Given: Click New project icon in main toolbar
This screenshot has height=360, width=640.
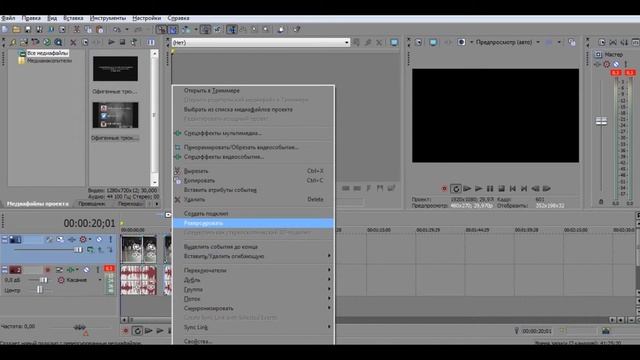Looking at the screenshot, I should (x=4, y=29).
